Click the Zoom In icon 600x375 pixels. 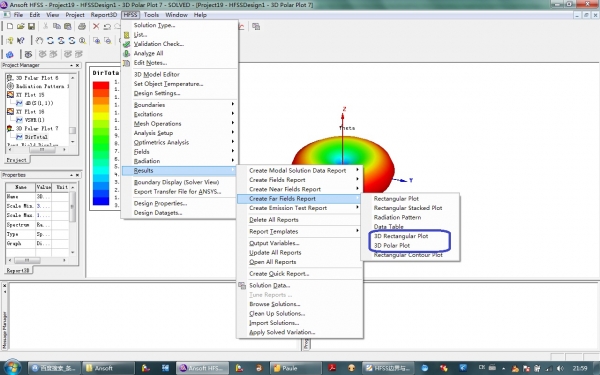coord(97,40)
